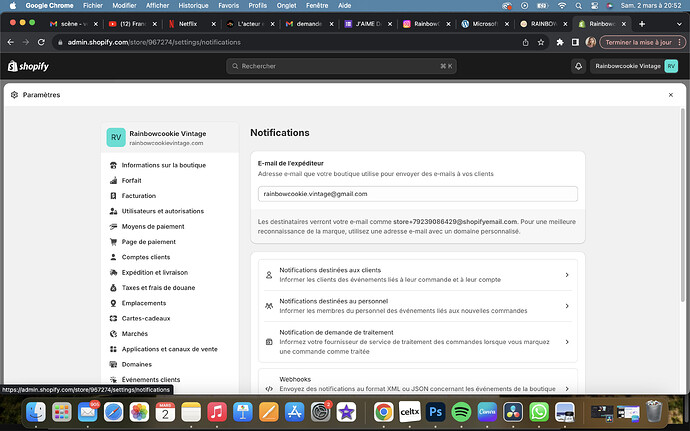Screen dimensions: 690x431
Task: Open Facturation settings
Action: (x=139, y=196)
